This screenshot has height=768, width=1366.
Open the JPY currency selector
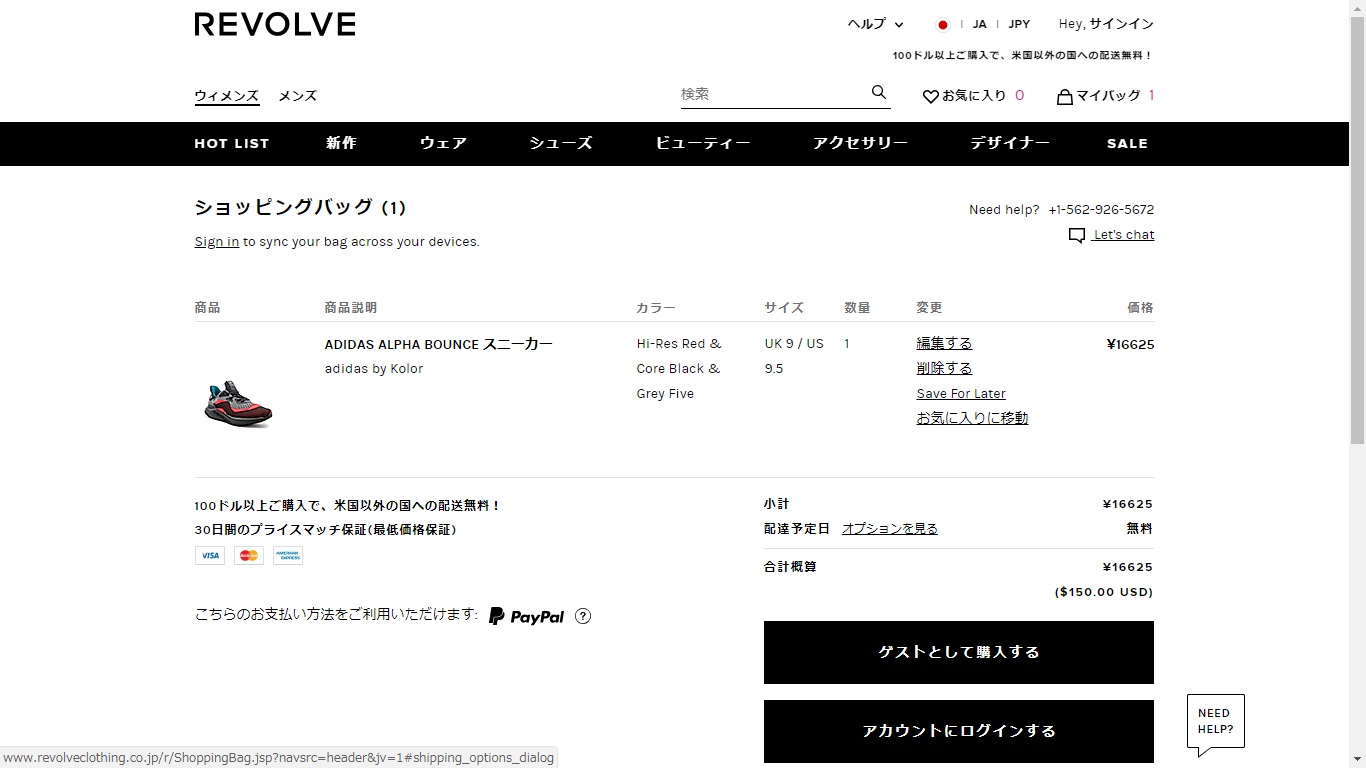[1018, 25]
